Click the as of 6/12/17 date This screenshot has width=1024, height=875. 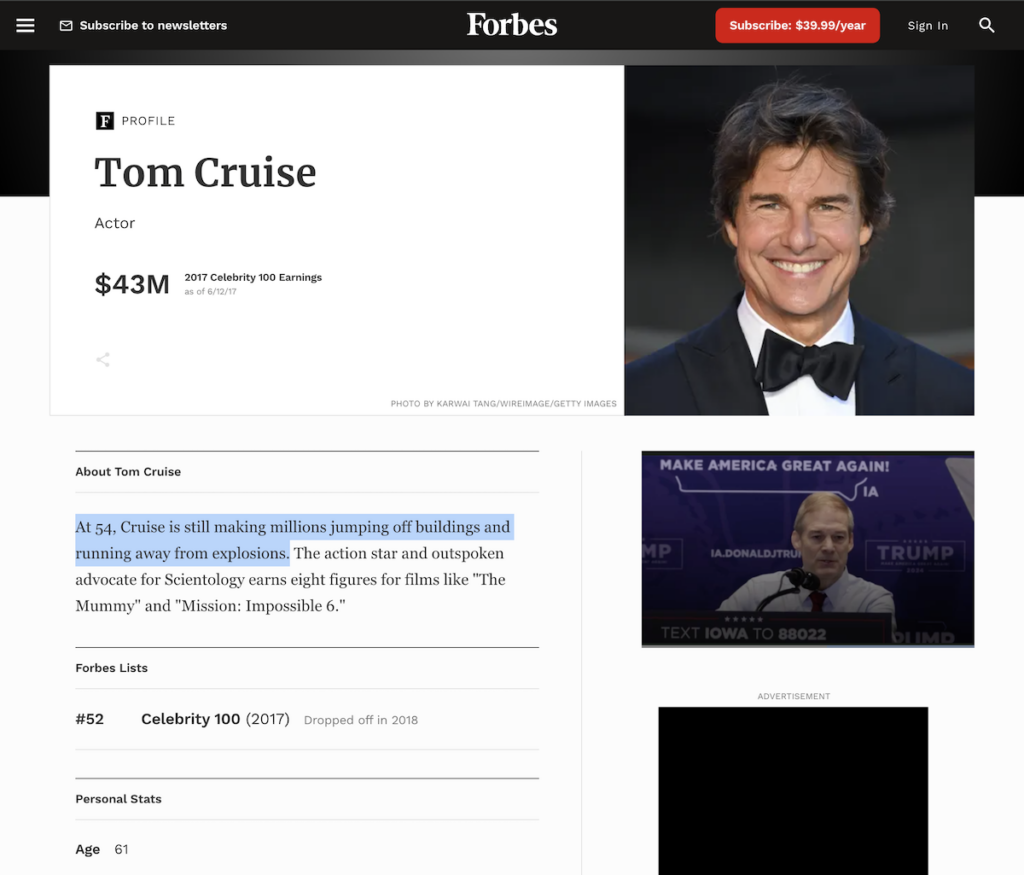[x=210, y=292]
